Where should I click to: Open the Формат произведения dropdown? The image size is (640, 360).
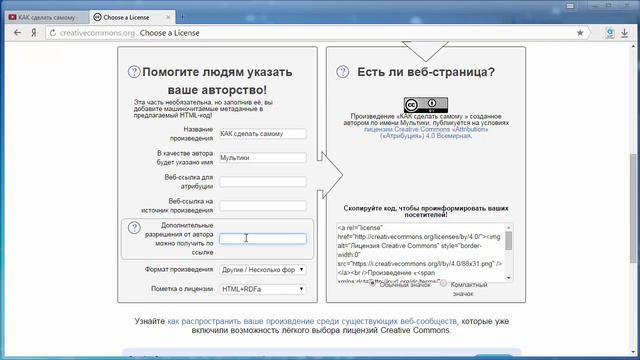point(262,269)
